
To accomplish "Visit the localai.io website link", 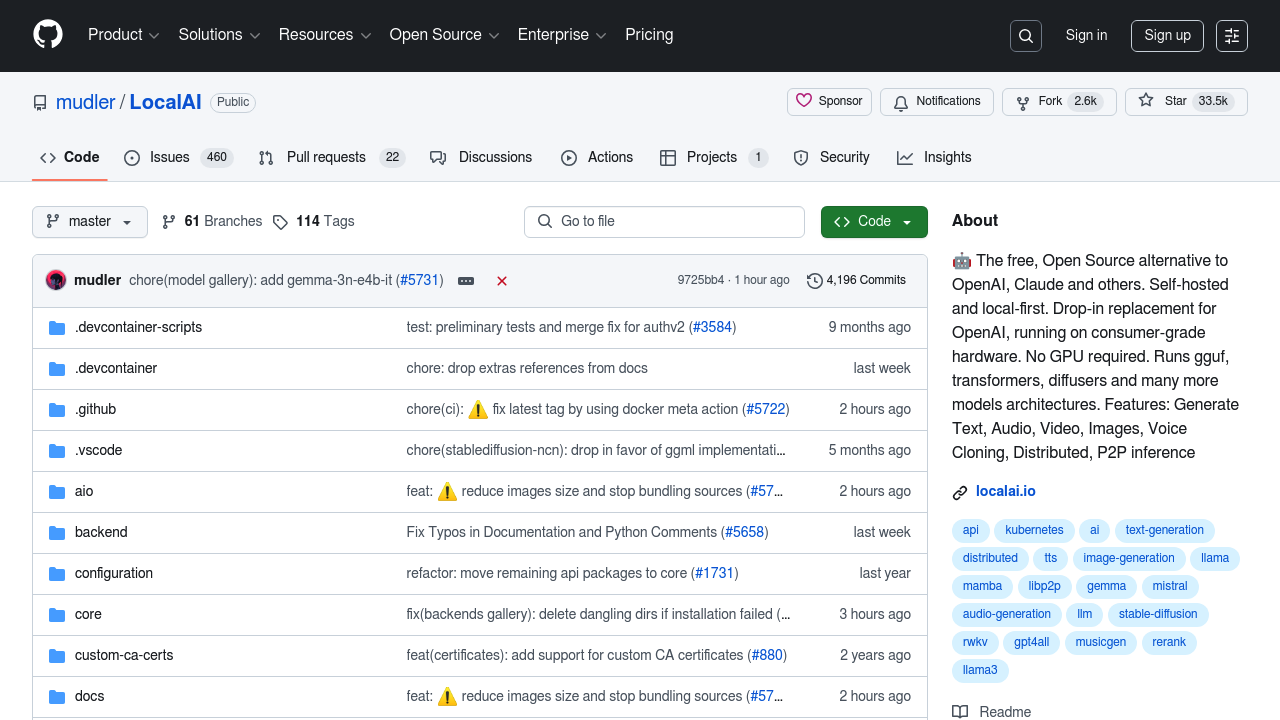I will click(x=1005, y=491).
